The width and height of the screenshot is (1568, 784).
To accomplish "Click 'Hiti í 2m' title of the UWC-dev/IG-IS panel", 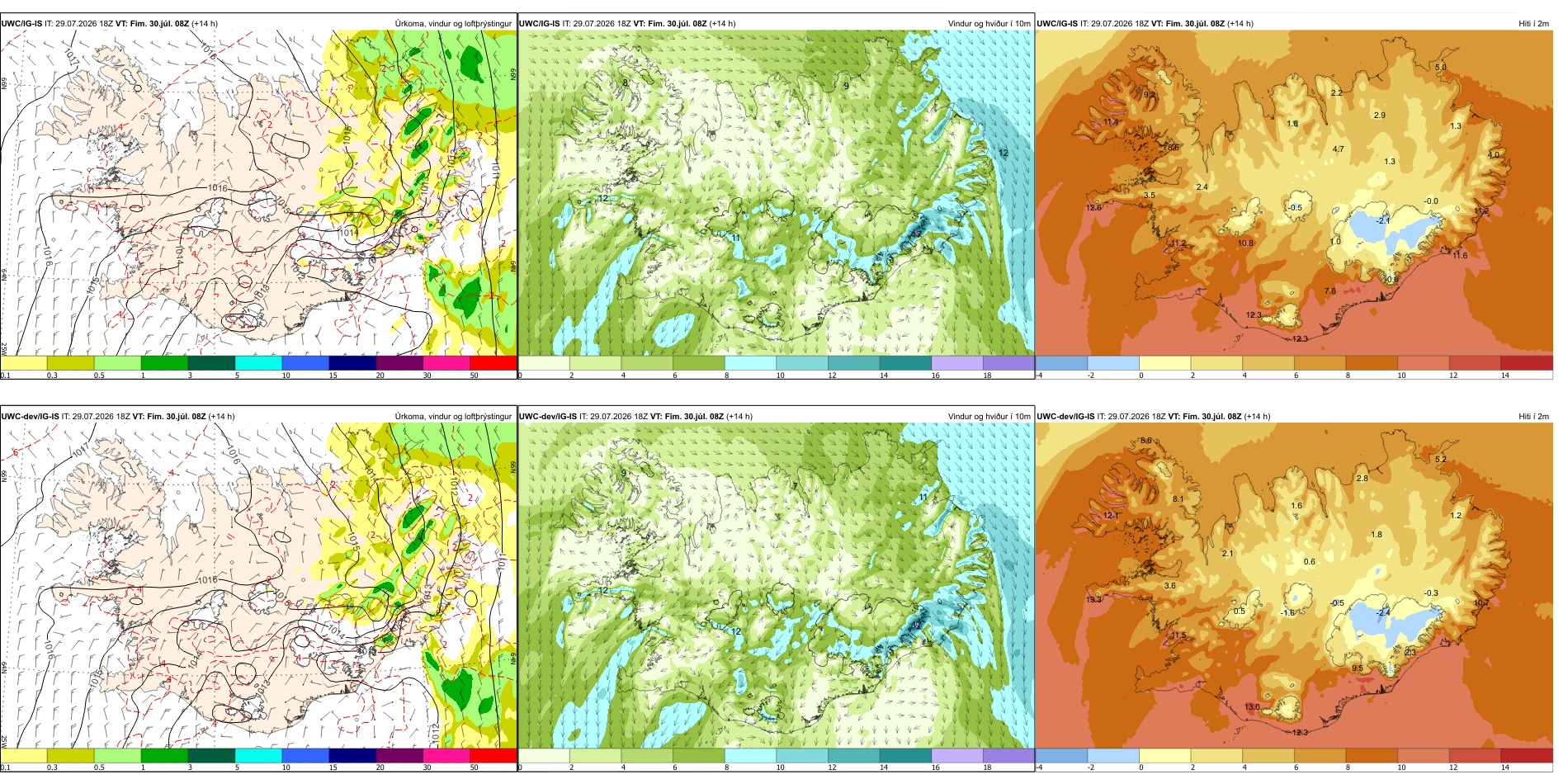I will point(1533,417).
